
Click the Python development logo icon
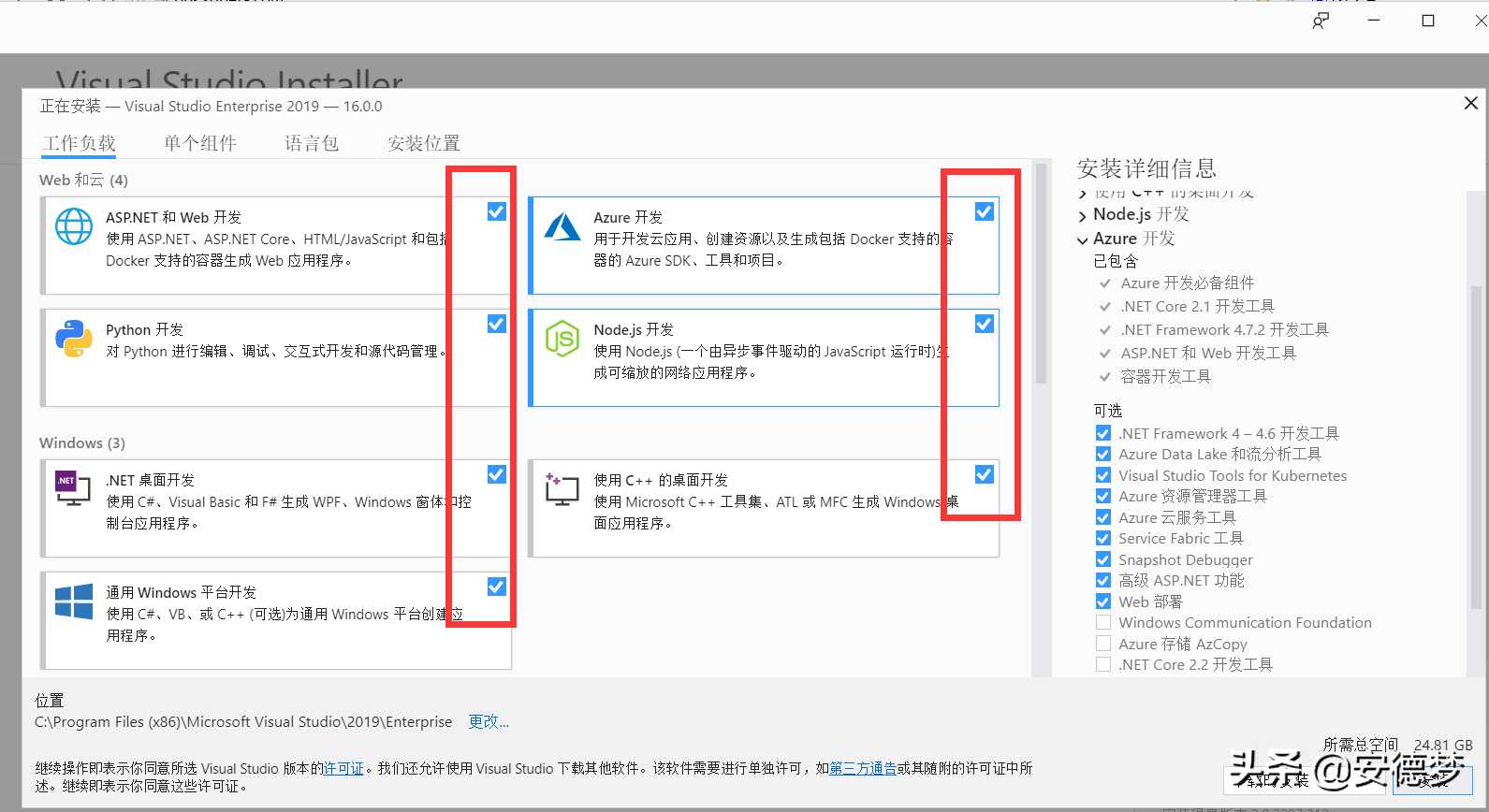pos(74,339)
